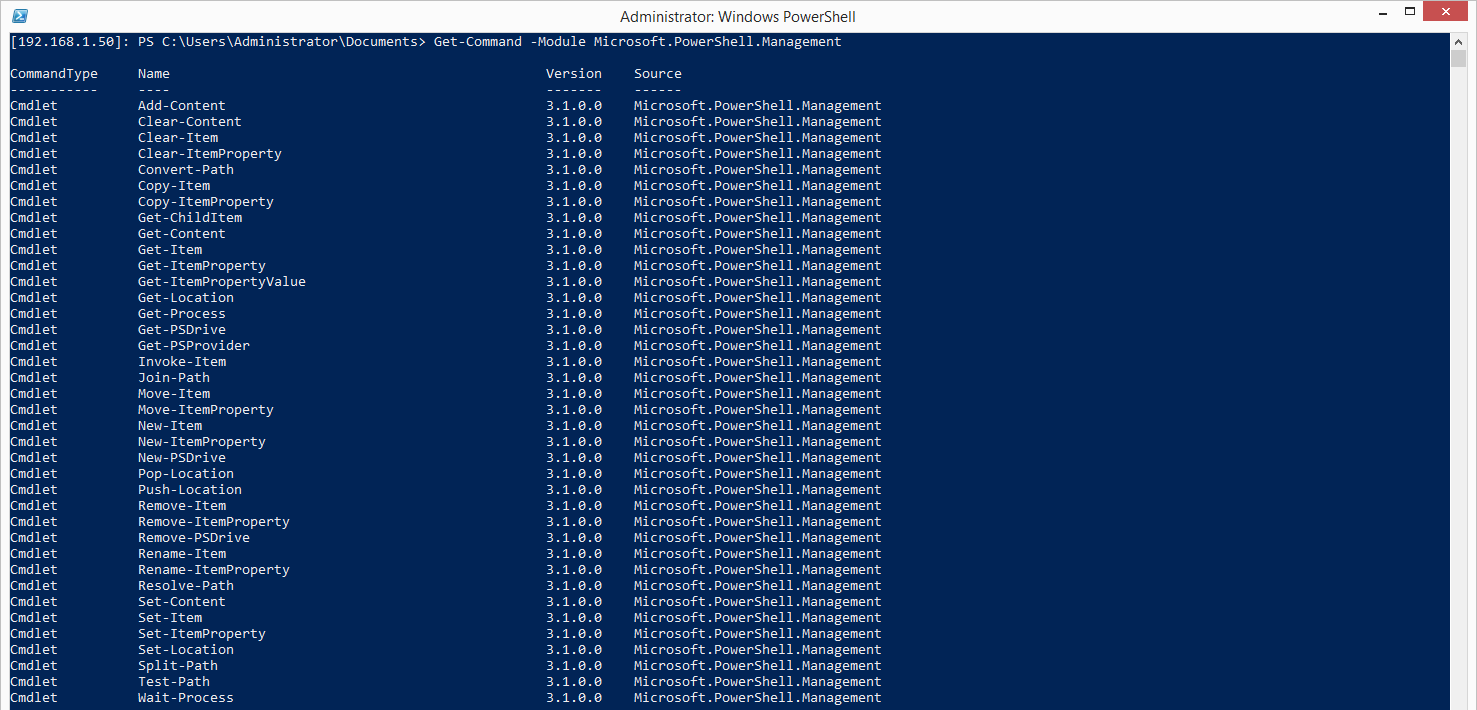
Task: Click the 'Resolve-Path' cmdlet name
Action: click(186, 586)
